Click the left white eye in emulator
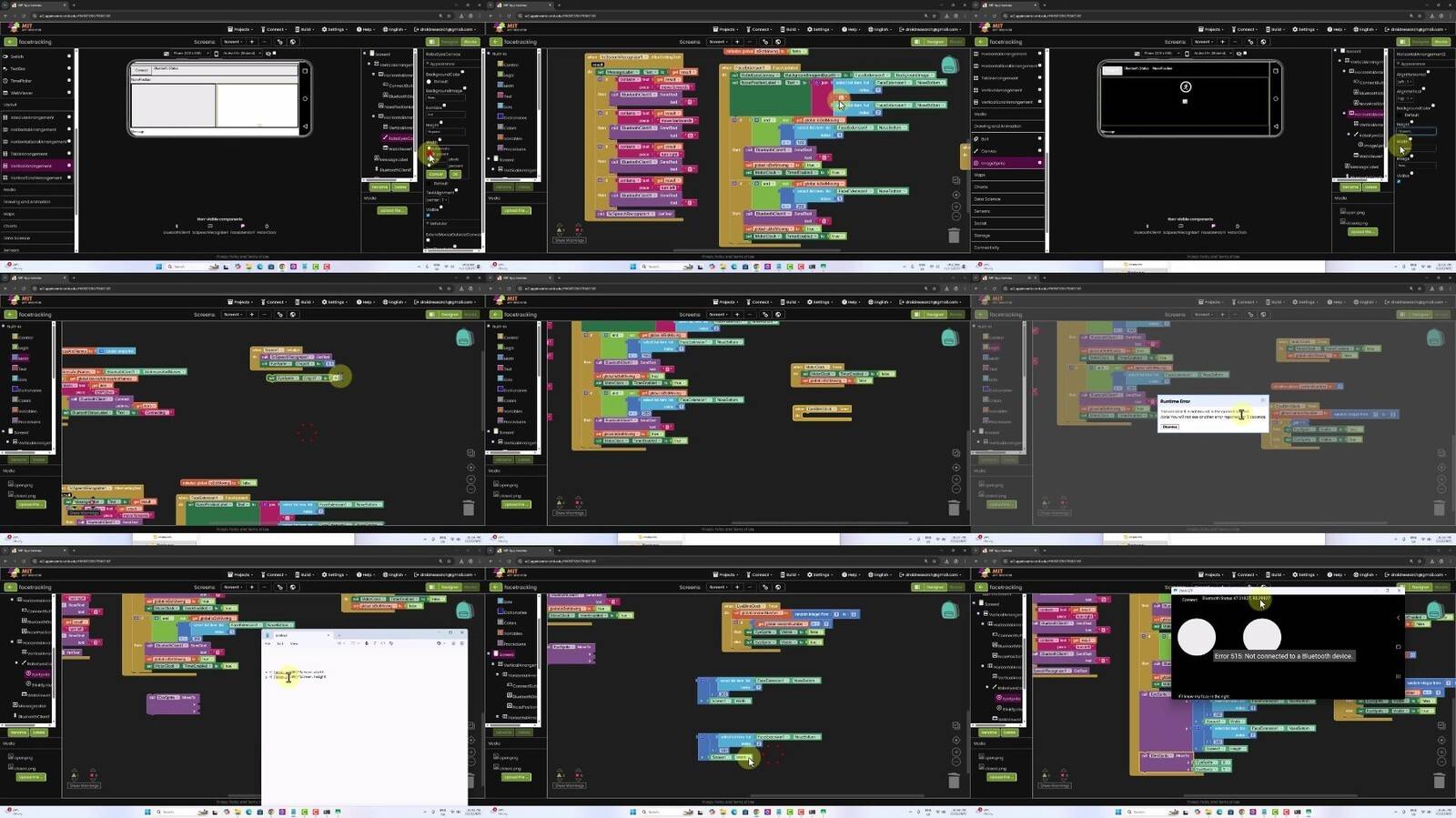This screenshot has height=818, width=1456. 1197,637
